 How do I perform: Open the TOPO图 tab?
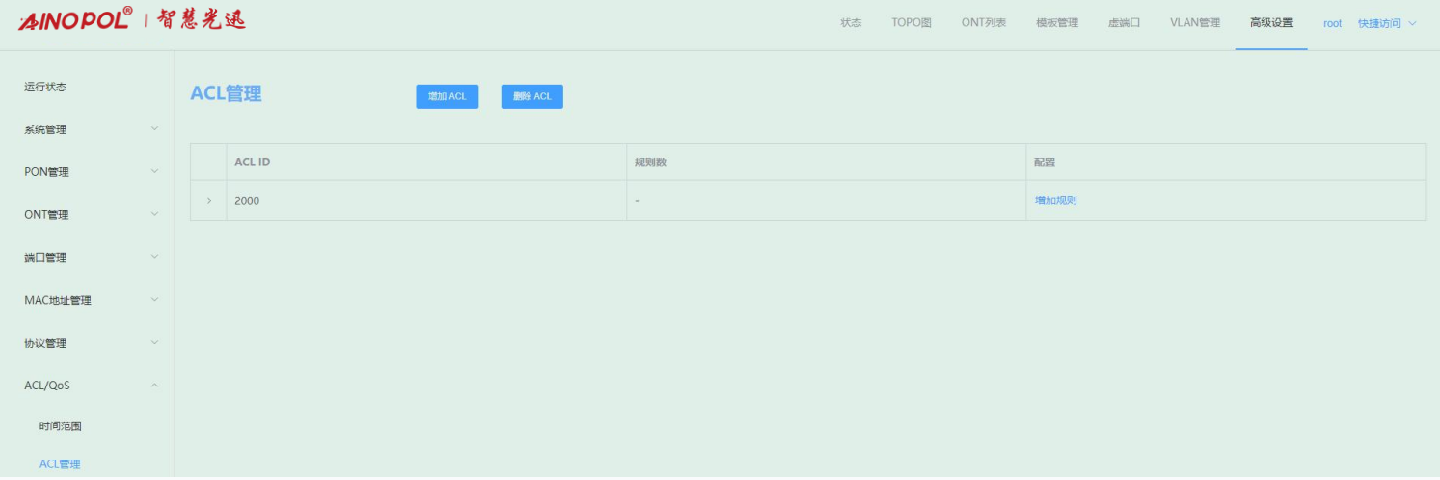pyautogui.click(x=911, y=23)
